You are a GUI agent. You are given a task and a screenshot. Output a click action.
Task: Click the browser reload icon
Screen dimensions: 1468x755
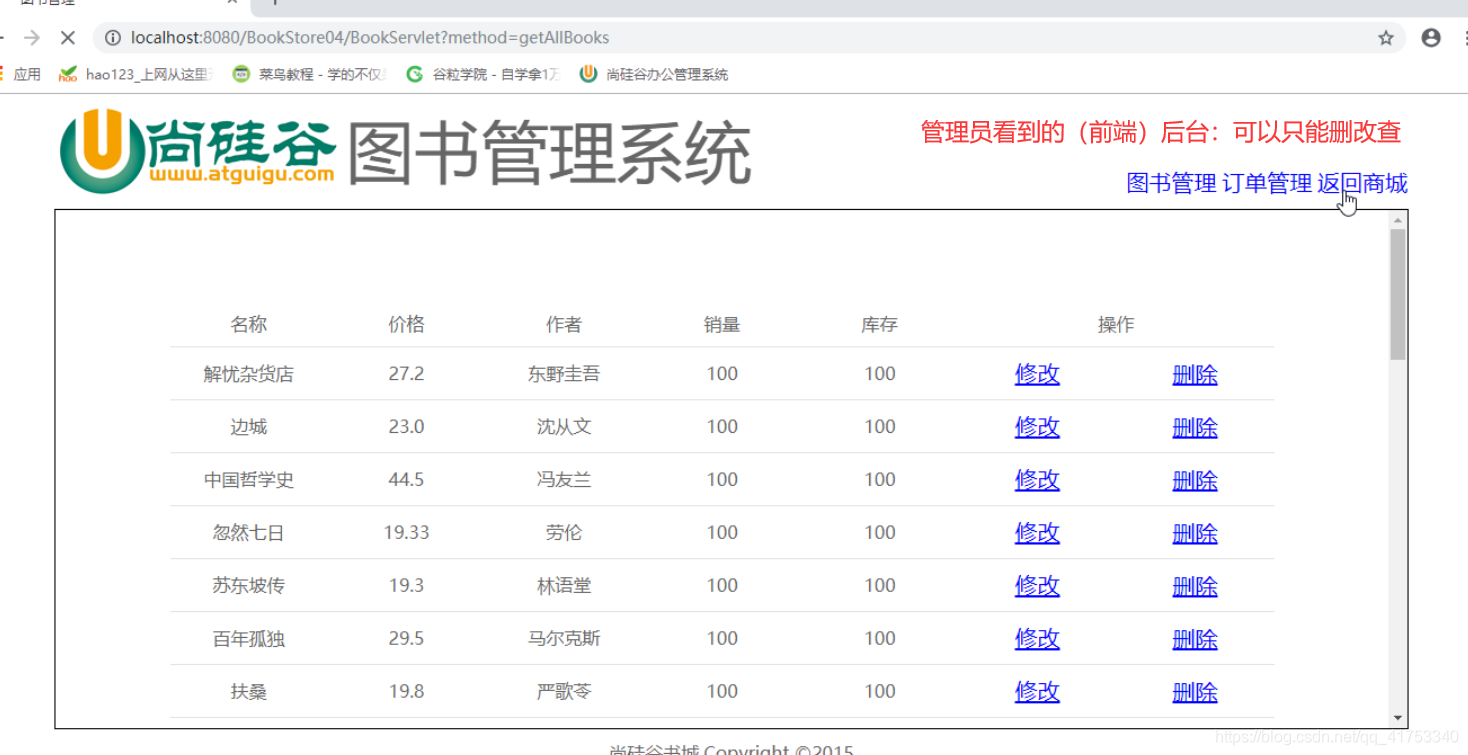pos(66,38)
